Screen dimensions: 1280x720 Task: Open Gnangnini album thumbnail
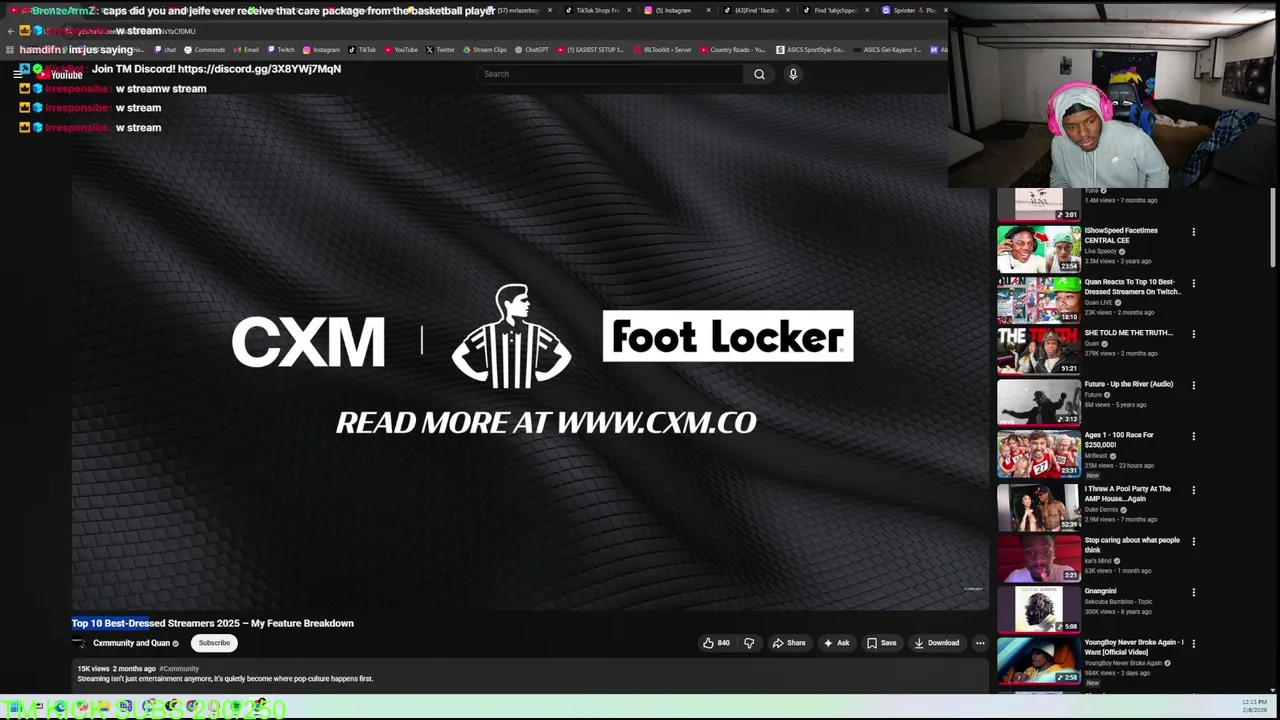coord(1038,609)
